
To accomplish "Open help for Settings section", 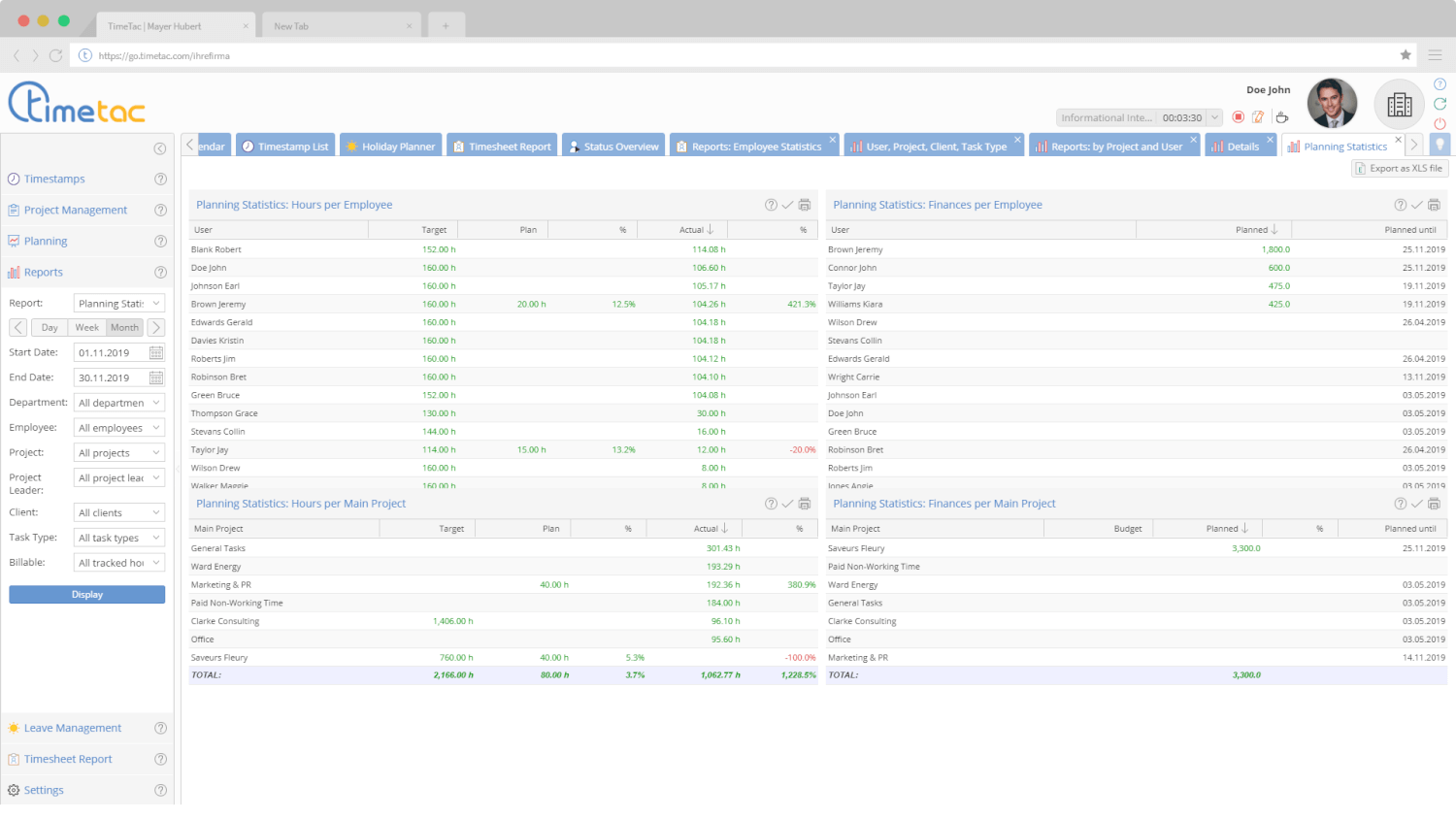I will pyautogui.click(x=160, y=790).
